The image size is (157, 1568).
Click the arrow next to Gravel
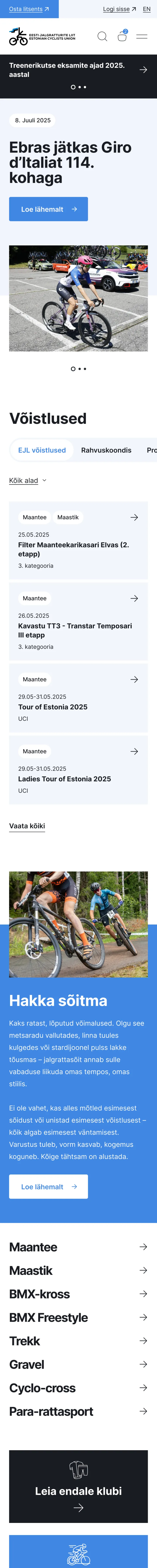144,1364
